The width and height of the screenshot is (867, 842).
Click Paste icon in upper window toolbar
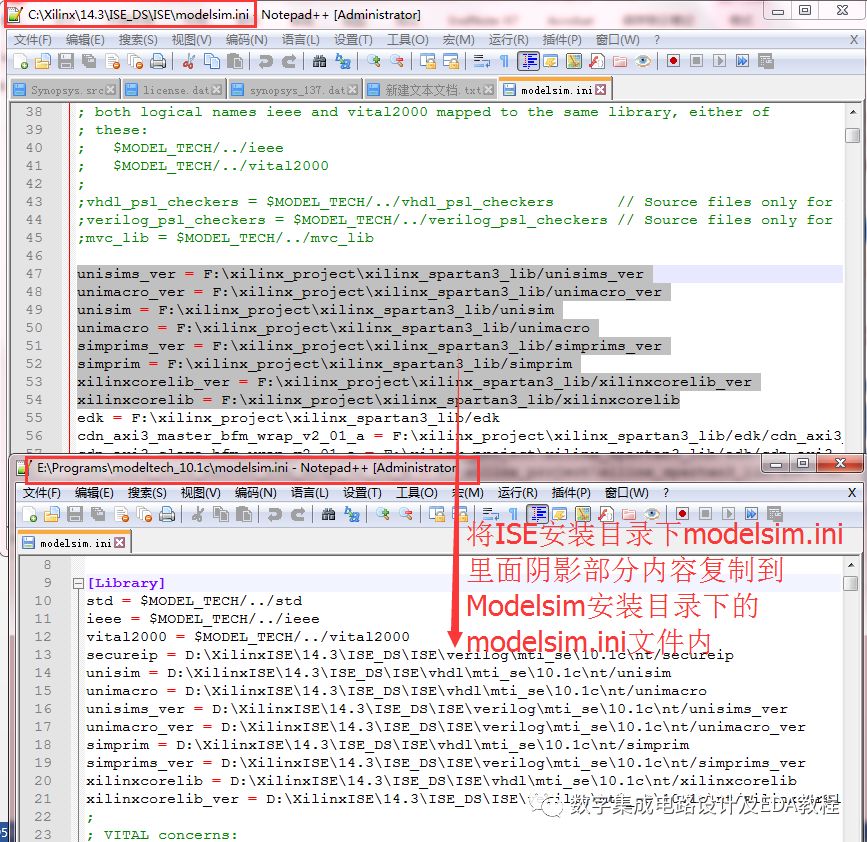pos(235,61)
